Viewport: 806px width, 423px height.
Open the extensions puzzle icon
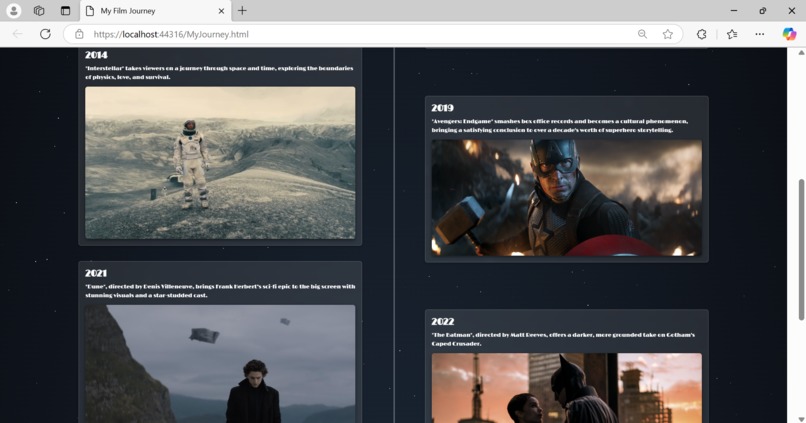coord(702,34)
